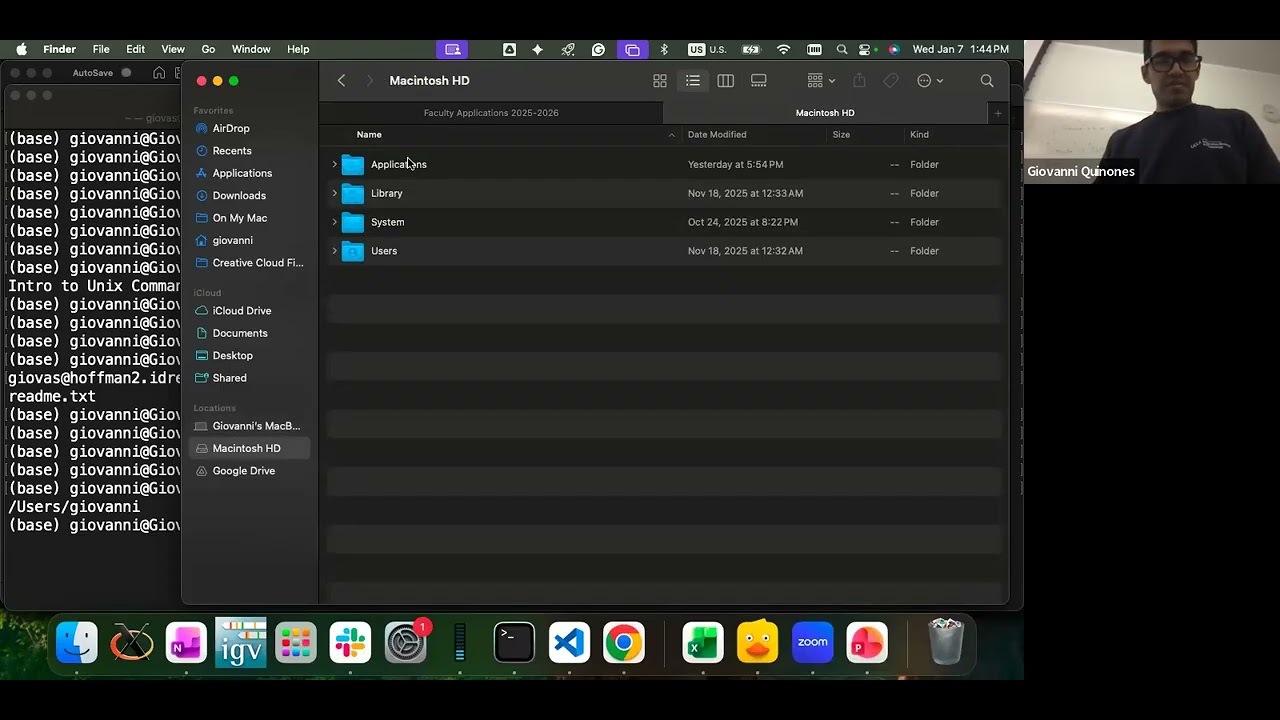This screenshot has height=720, width=1280.
Task: Open Creative Cloud Files in sidebar
Action: [249, 263]
